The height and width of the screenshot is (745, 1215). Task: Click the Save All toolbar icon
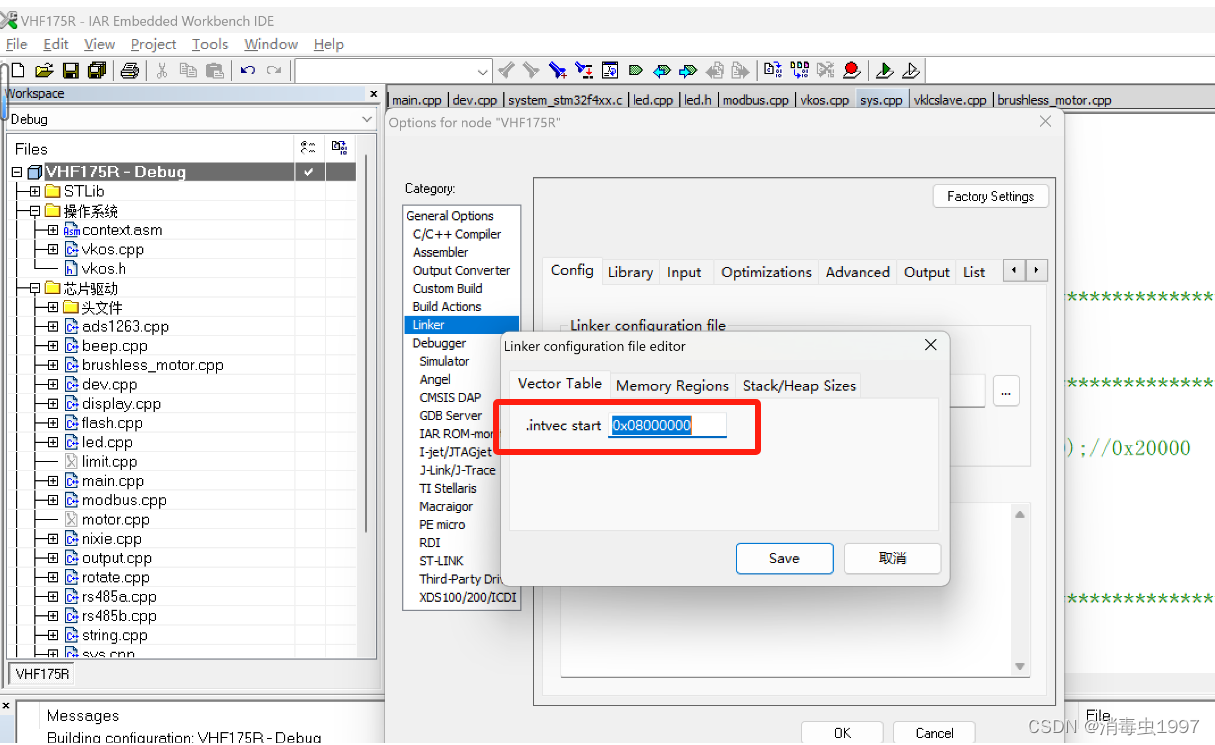(96, 70)
